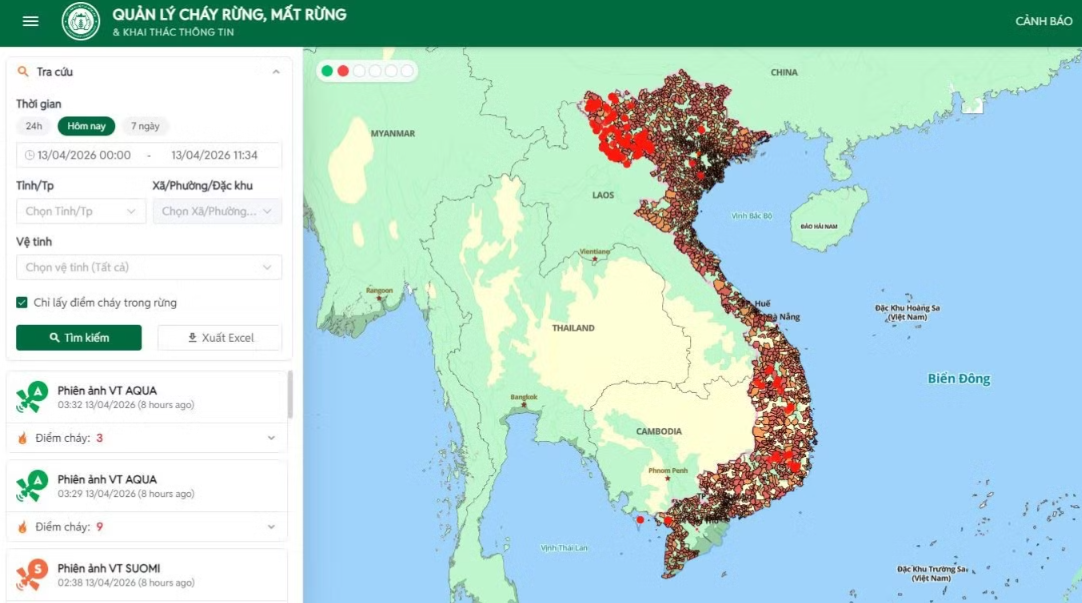Click the AQUA satellite icon at 03:29
Image resolution: width=1082 pixels, height=603 pixels.
(x=32, y=486)
